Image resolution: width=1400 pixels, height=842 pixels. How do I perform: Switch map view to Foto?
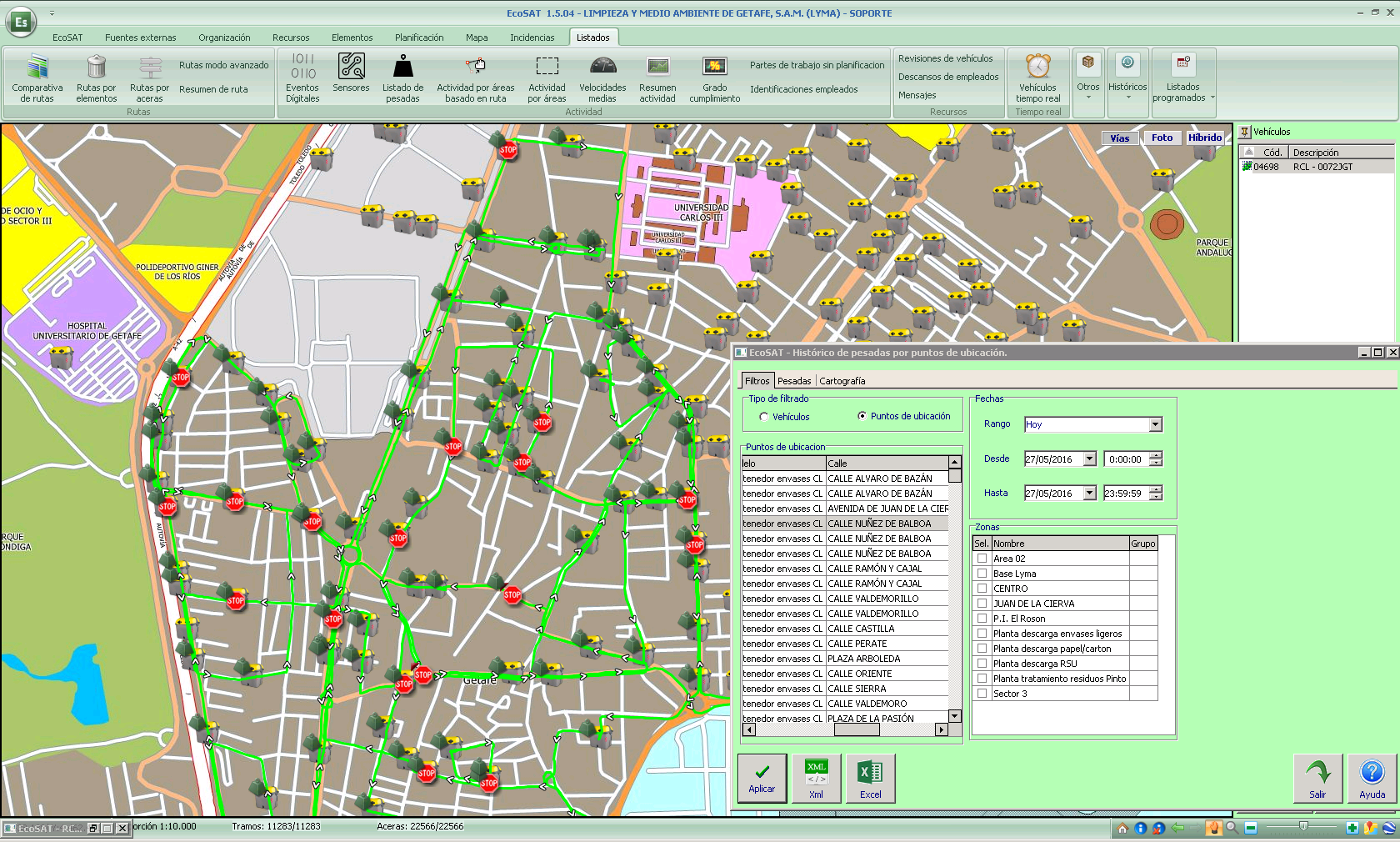(1162, 138)
